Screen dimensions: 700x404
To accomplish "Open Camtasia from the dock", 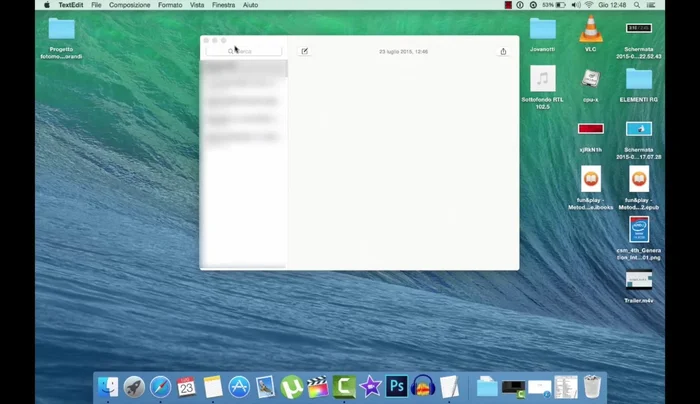I will coord(344,387).
